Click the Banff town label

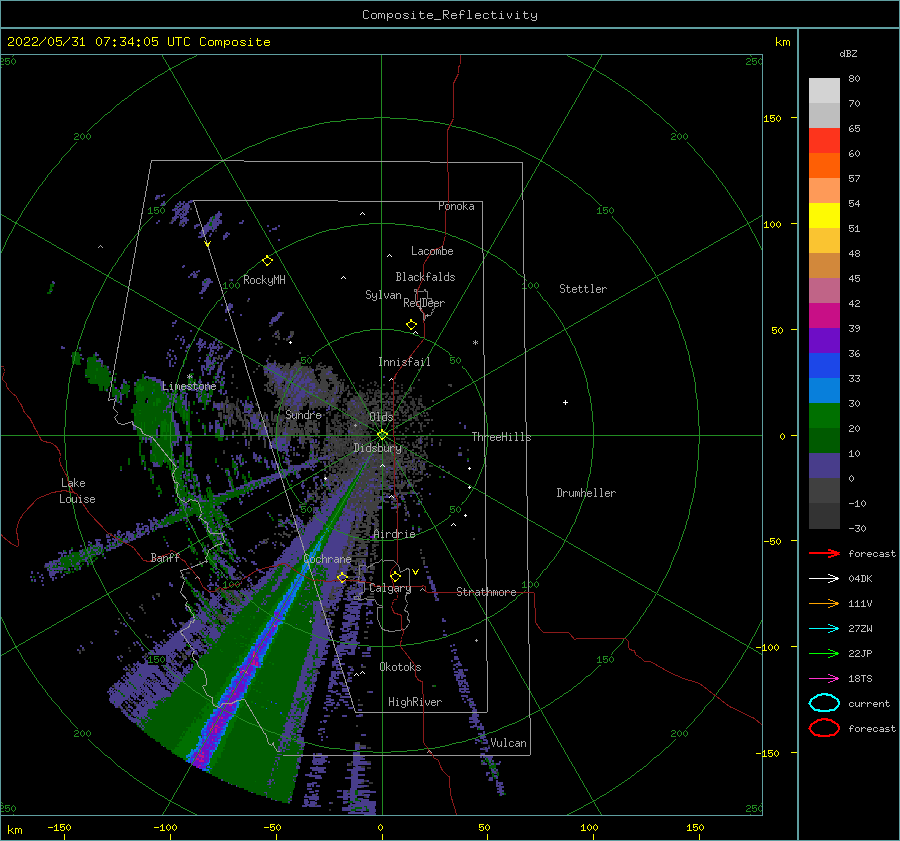(x=165, y=557)
